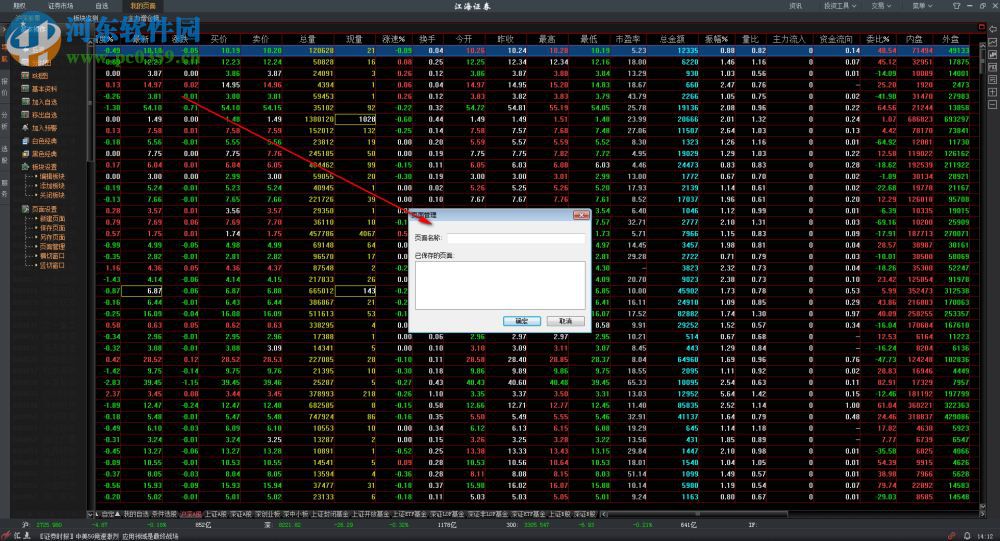The width and height of the screenshot is (1000, 541).
Task: Open the 服务 left vertical tab
Action: [4, 189]
